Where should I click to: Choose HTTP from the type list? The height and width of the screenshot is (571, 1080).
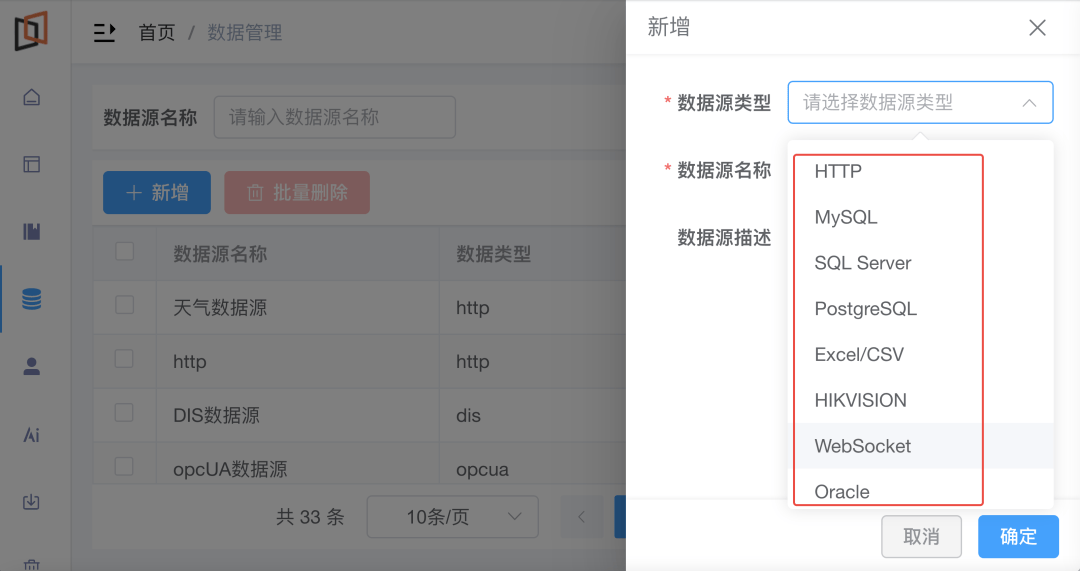tap(920, 171)
